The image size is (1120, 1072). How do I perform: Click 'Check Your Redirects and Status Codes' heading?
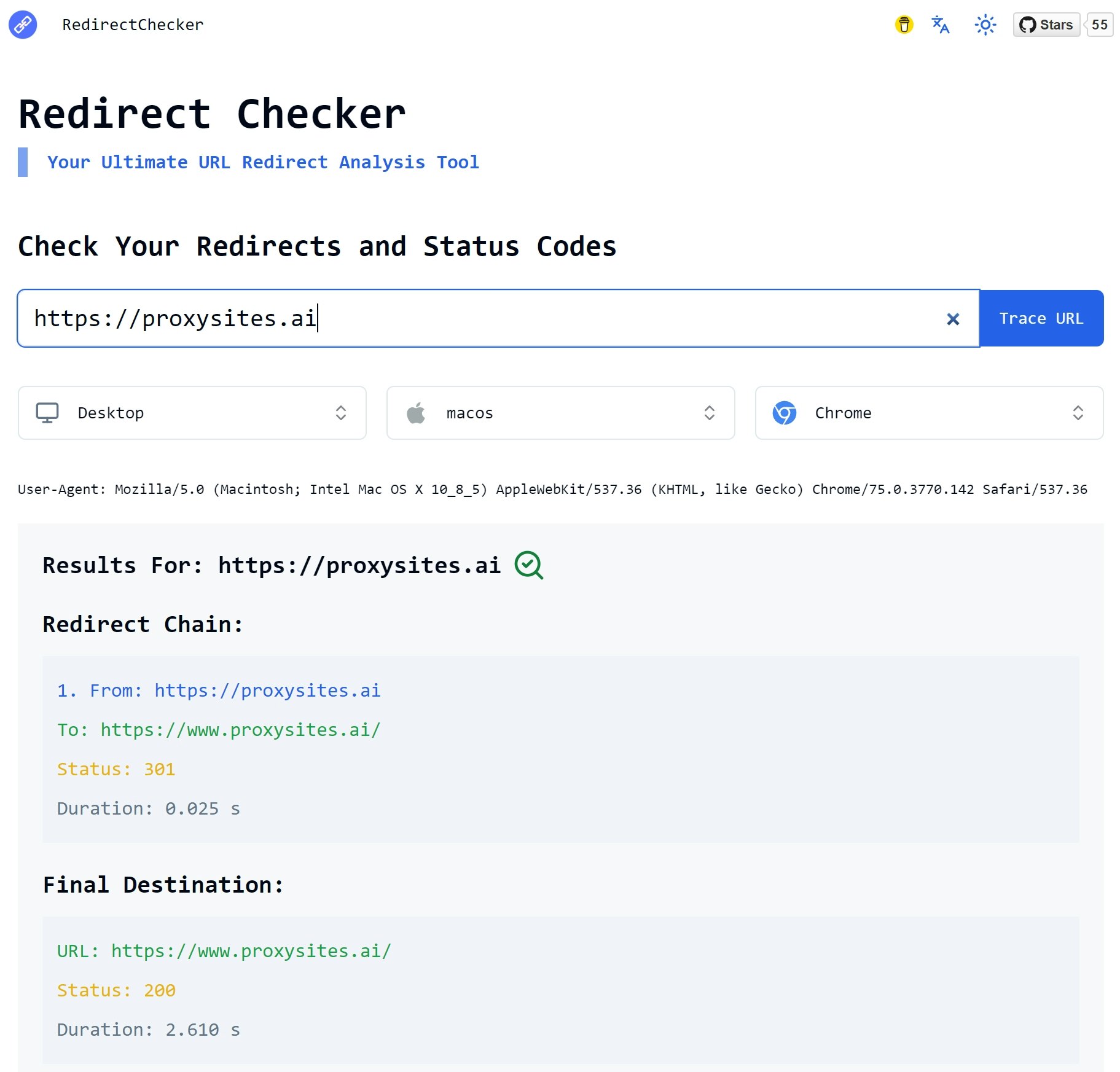(x=317, y=246)
